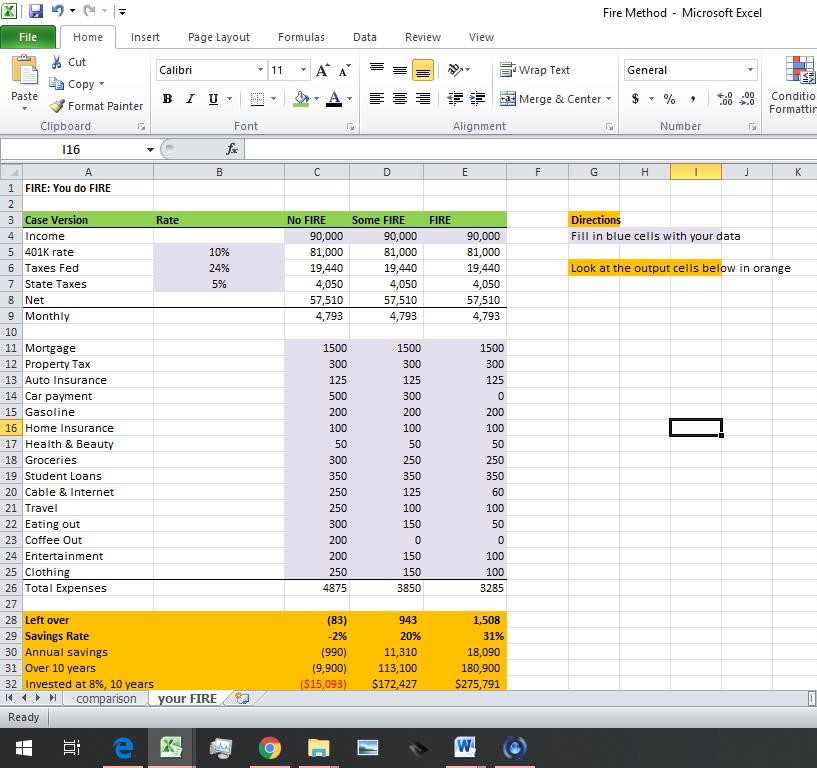
Task: Click the Save icon in quick access toolbar
Action: [x=36, y=12]
